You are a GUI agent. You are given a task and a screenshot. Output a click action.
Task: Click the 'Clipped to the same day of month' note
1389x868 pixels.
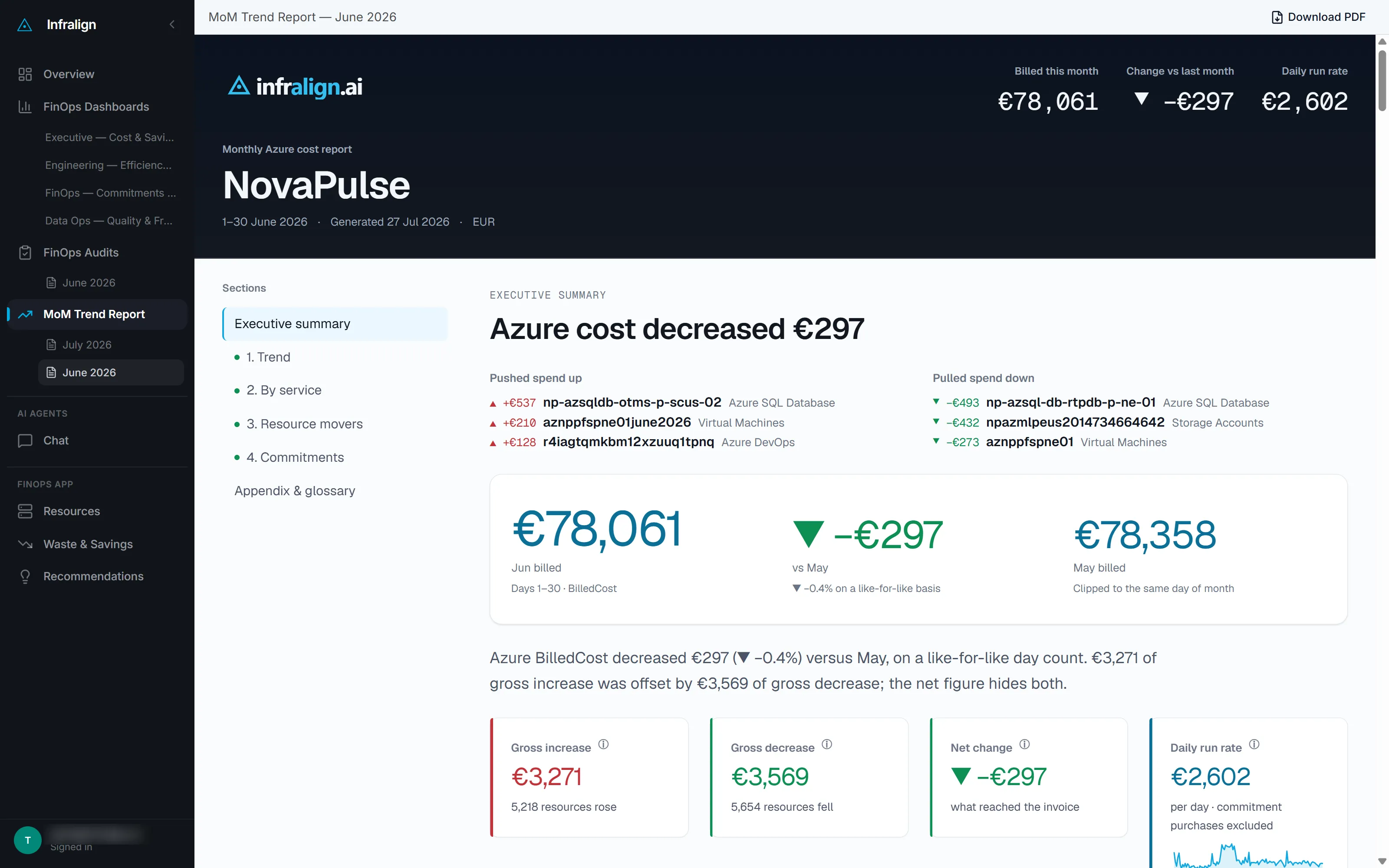tap(1154, 589)
